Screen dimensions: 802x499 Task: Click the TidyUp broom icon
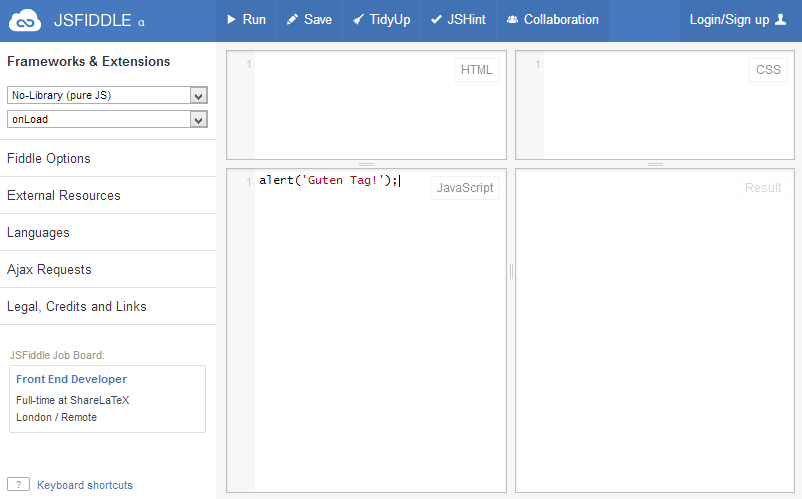(x=359, y=19)
